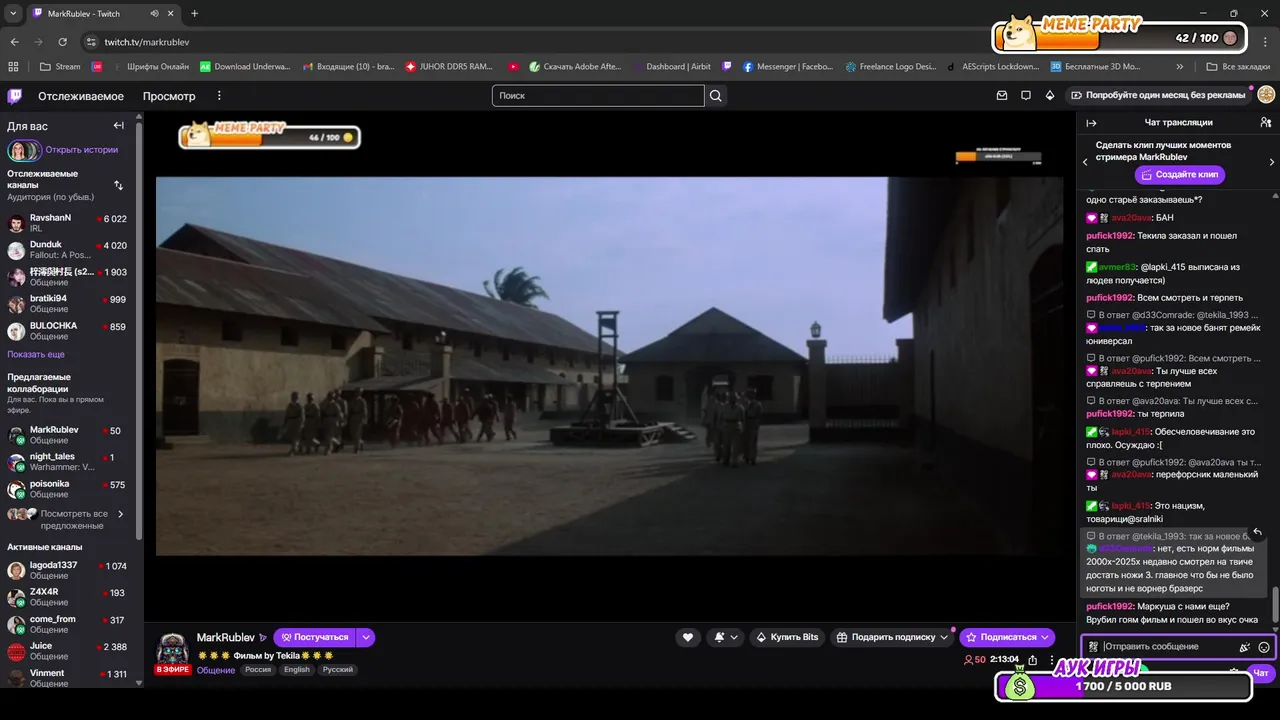
Task: Click the Постучаться button
Action: (315, 637)
